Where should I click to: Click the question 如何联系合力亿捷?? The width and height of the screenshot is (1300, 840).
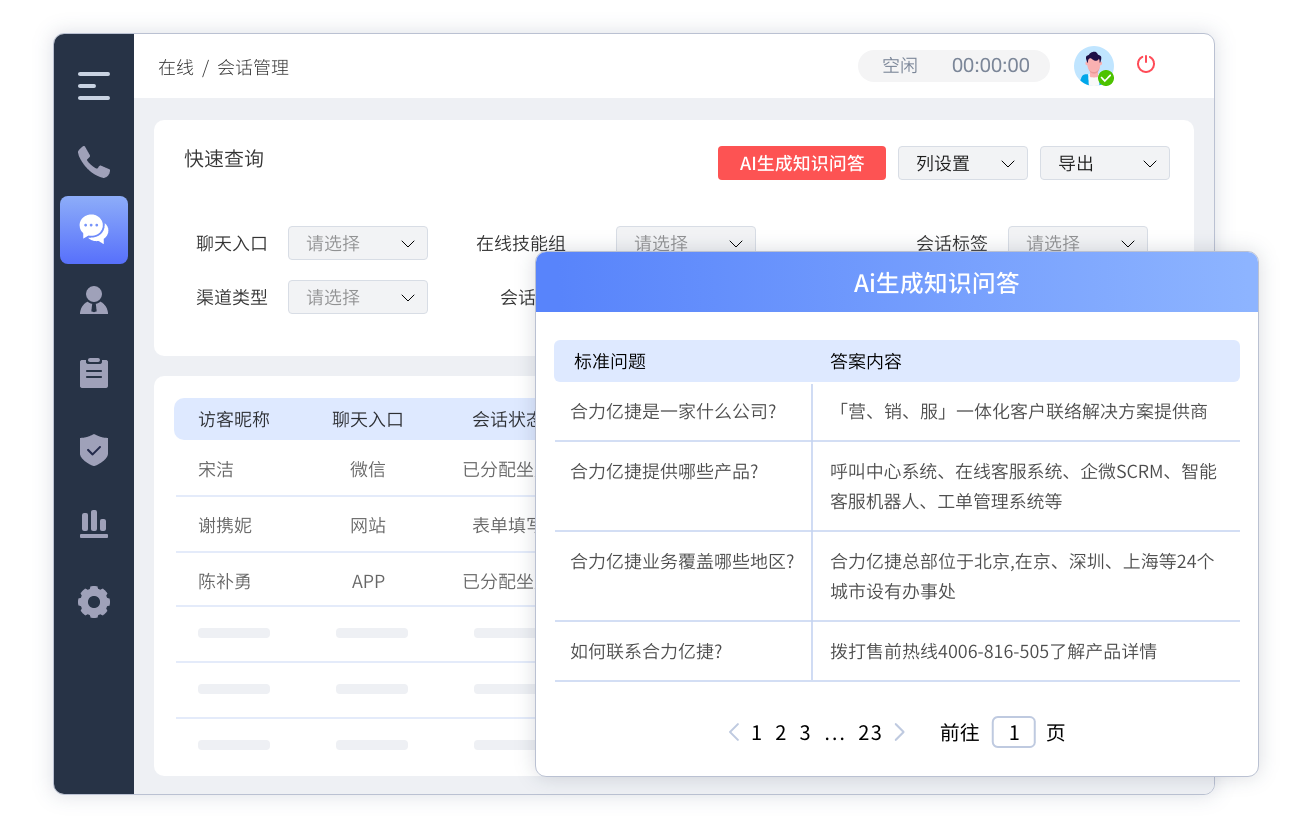646,651
